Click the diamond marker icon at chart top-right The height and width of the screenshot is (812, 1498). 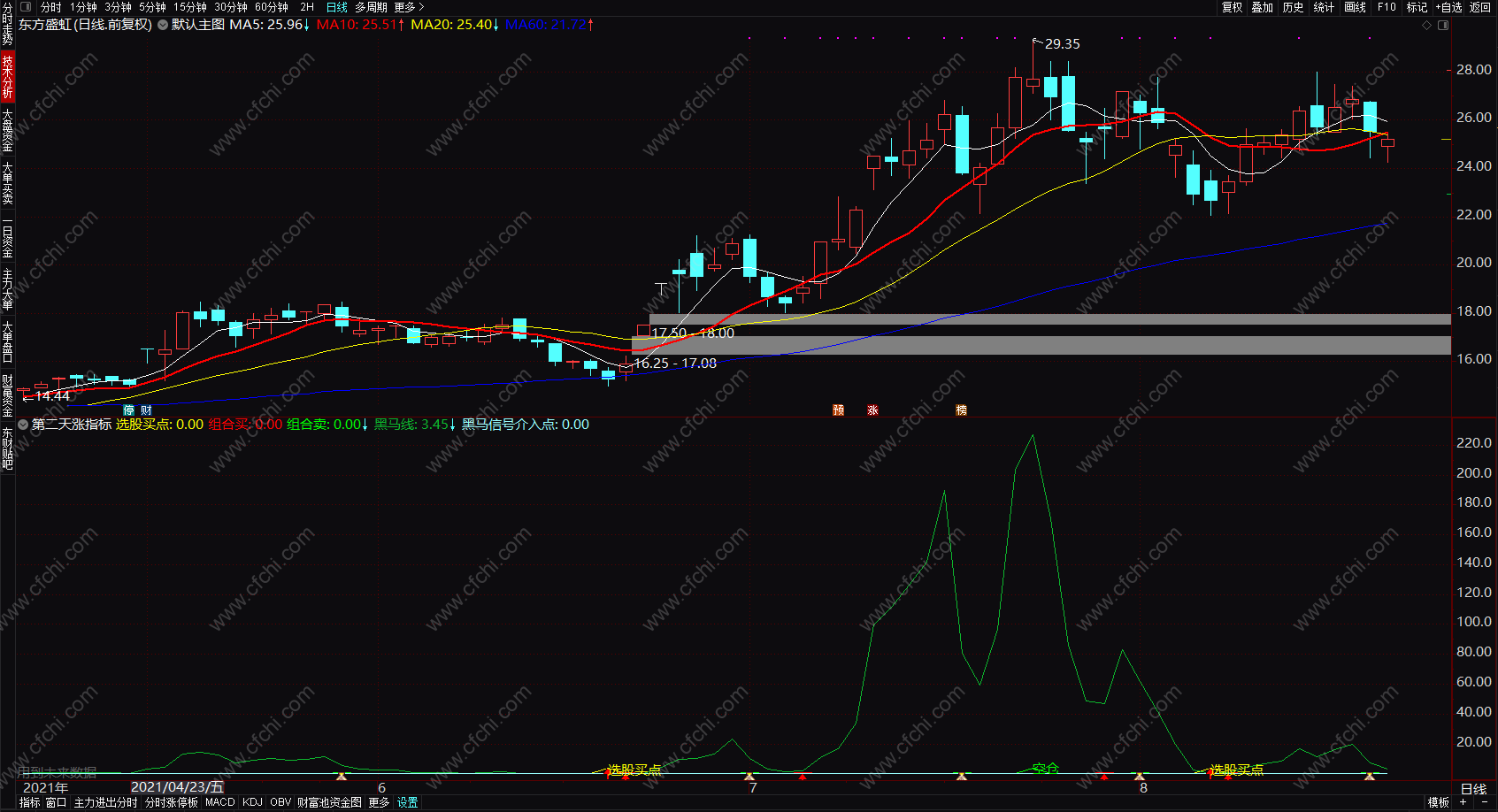point(1426,25)
